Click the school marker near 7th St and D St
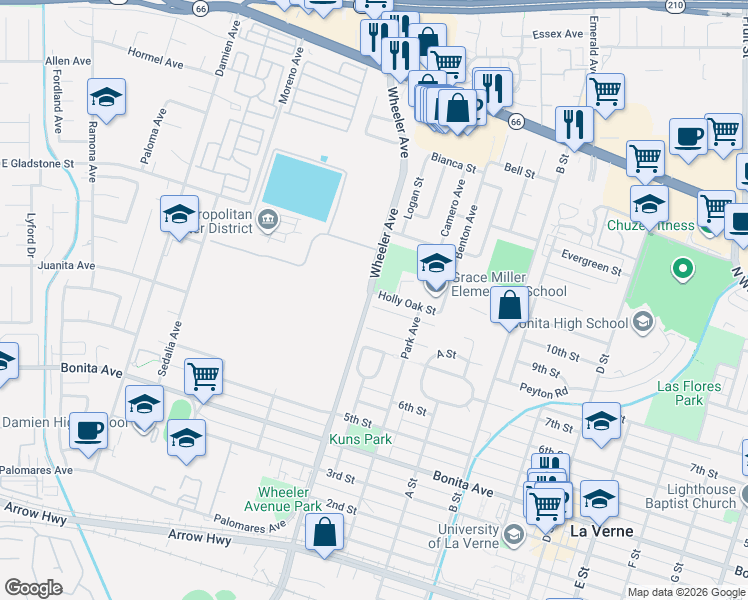The height and width of the screenshot is (600, 748). tap(602, 422)
